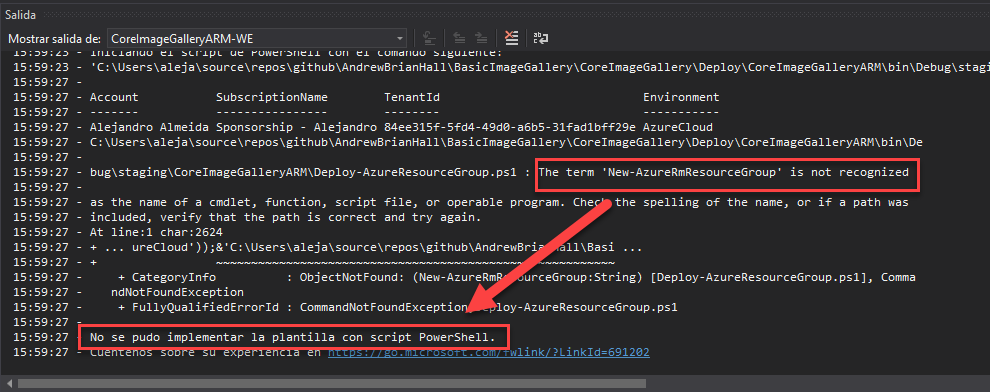The width and height of the screenshot is (990, 392).
Task: Click the 'Mostrar salida de:' label
Action: (x=54, y=39)
